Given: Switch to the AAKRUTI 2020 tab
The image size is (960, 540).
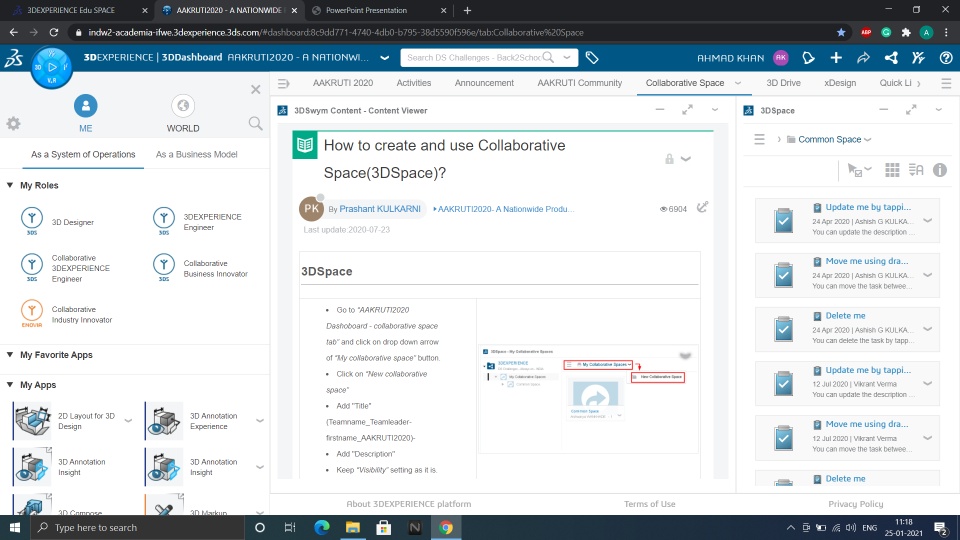Looking at the screenshot, I should tap(343, 83).
